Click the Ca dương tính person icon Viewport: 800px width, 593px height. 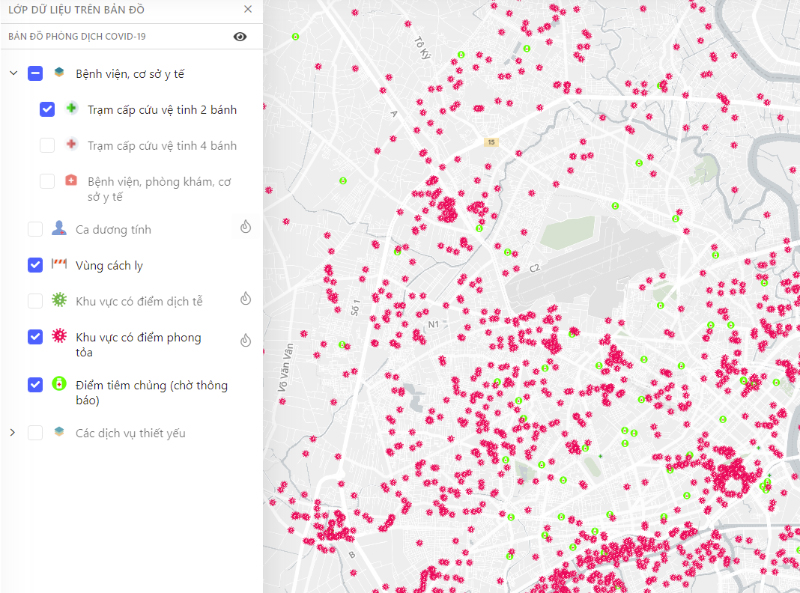coord(59,229)
